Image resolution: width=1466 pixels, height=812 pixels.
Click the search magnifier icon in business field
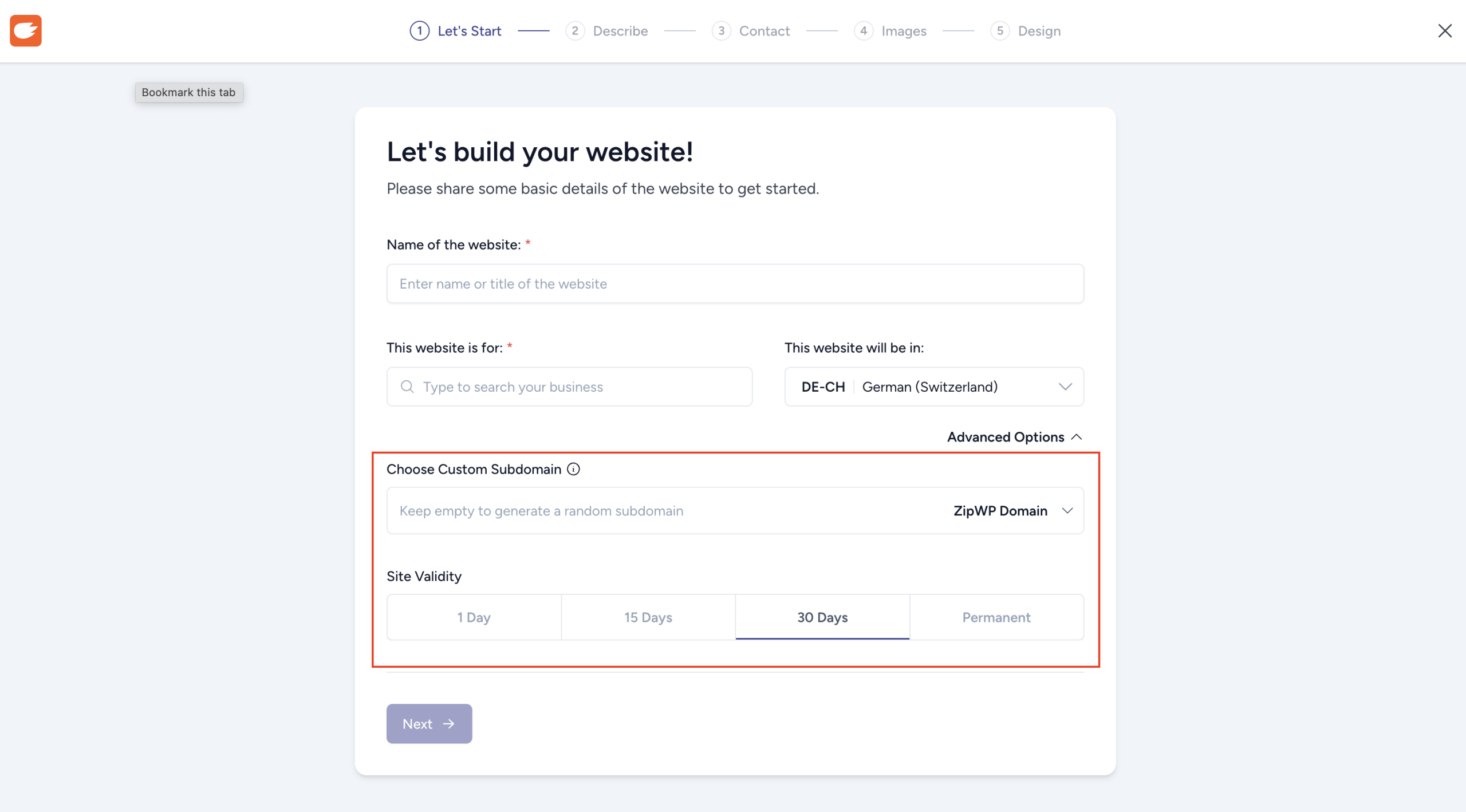click(407, 387)
